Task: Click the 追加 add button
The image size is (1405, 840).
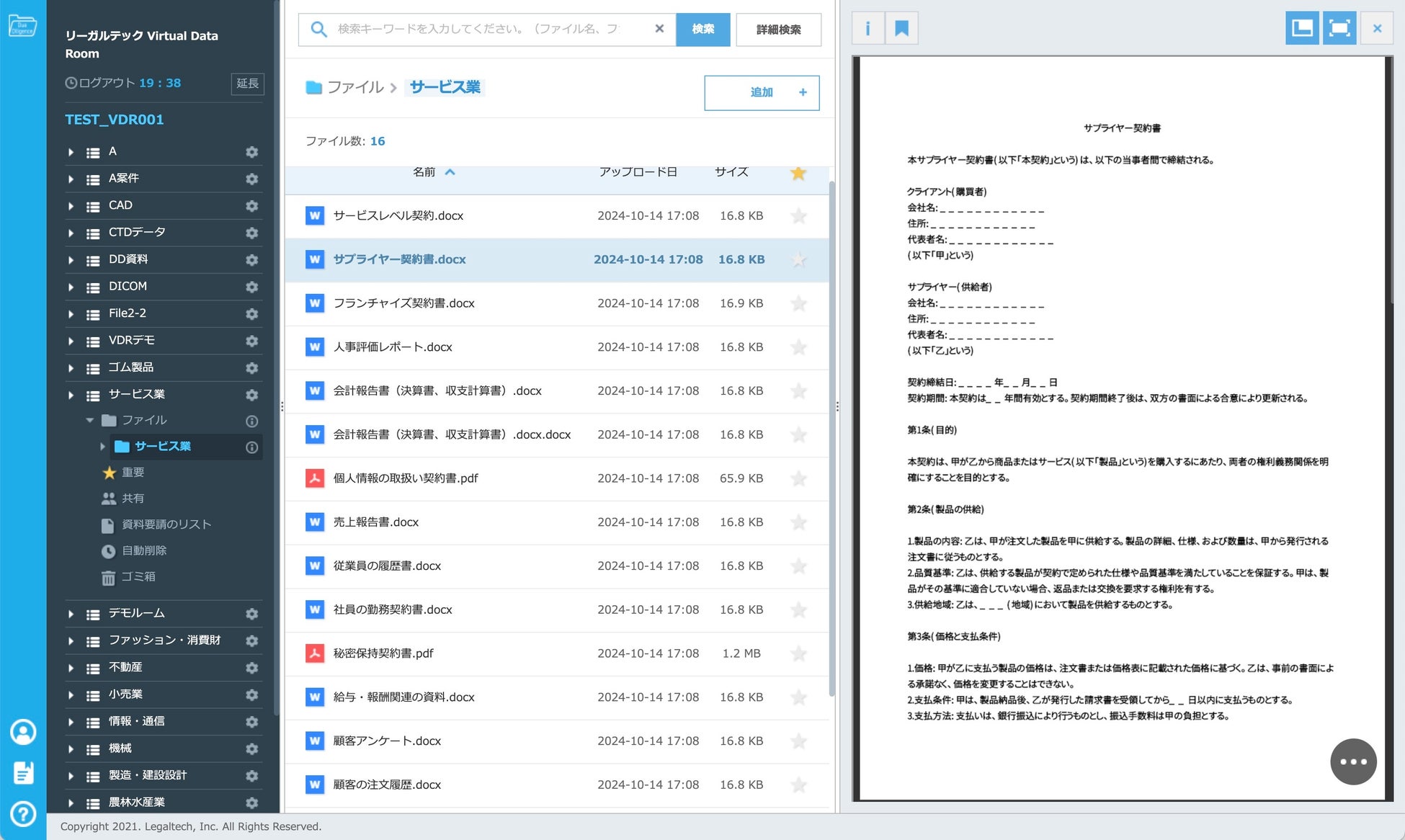Action: click(x=762, y=92)
